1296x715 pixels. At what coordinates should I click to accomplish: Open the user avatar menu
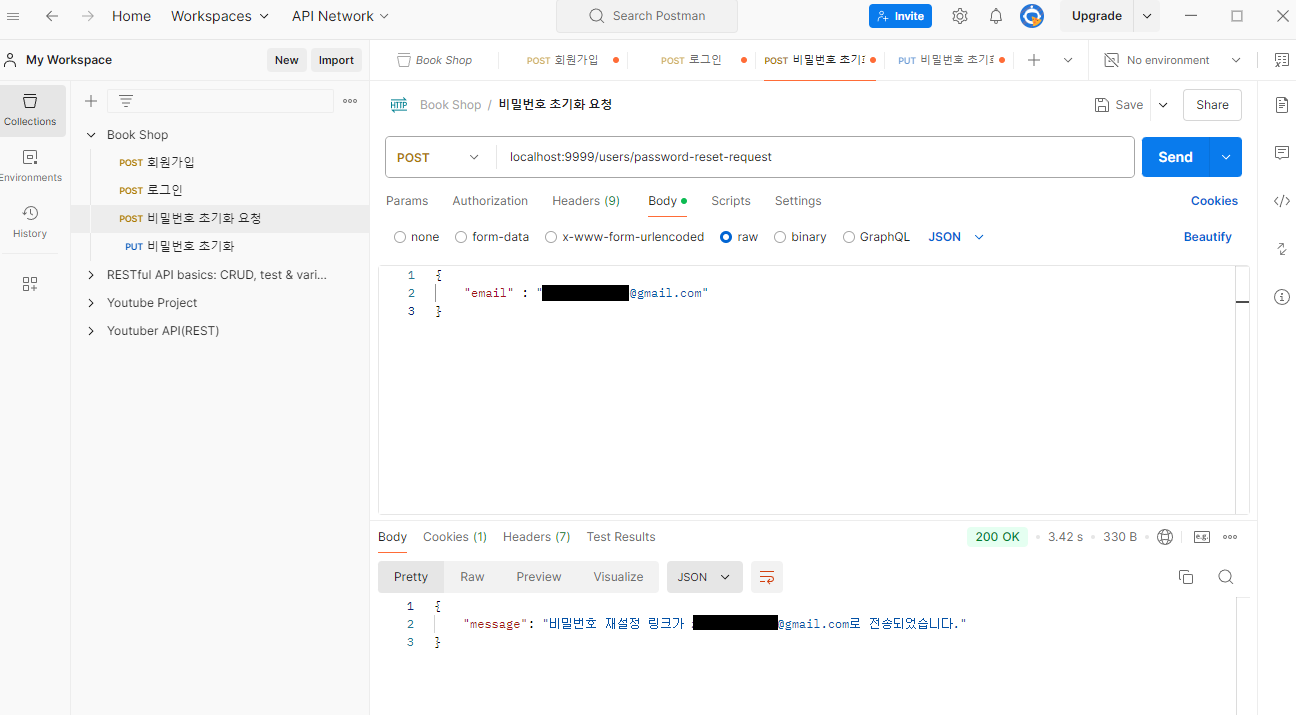1032,16
